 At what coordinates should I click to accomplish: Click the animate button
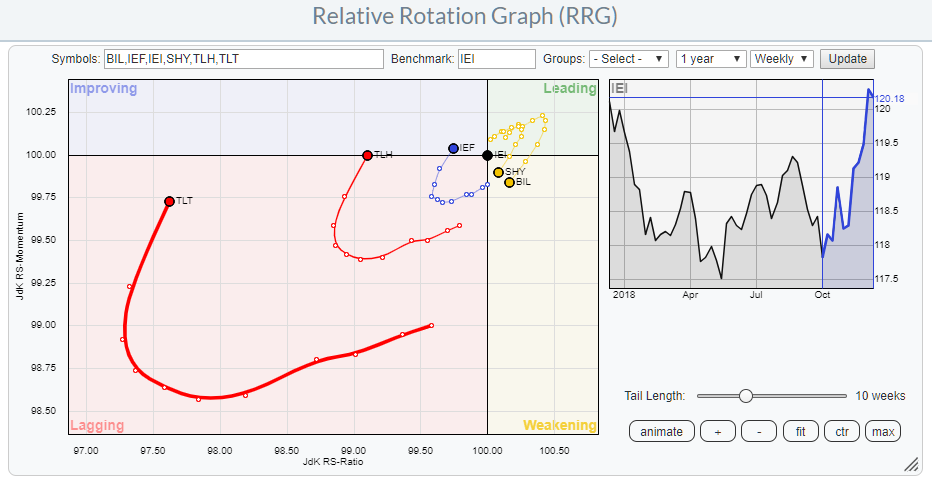[661, 431]
